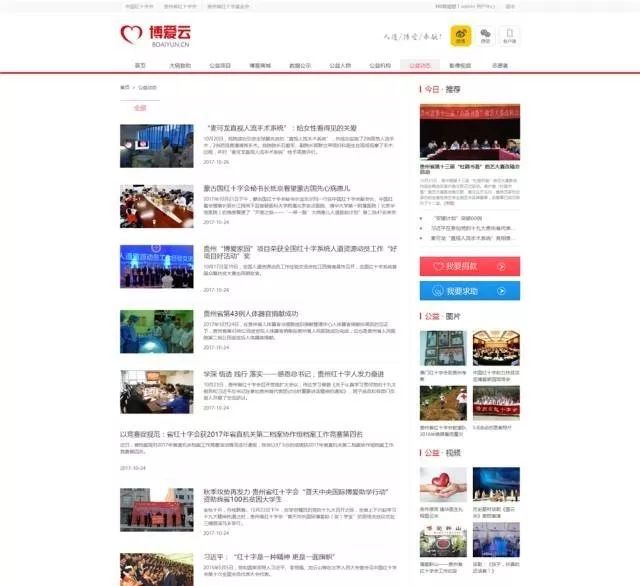Click the Weibo icon in header
Screen dimensions: 640x586
461,37
